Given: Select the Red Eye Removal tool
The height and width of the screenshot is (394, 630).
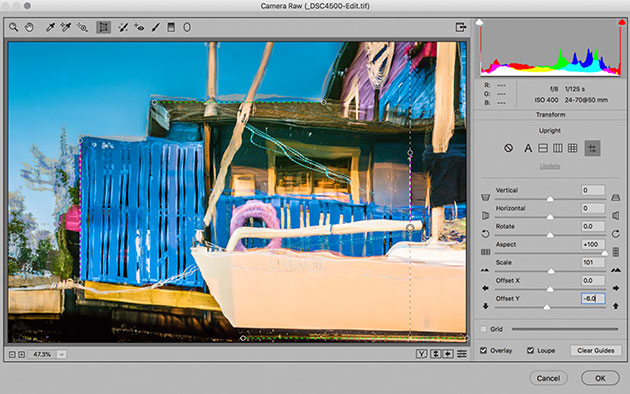Looking at the screenshot, I should [139, 27].
